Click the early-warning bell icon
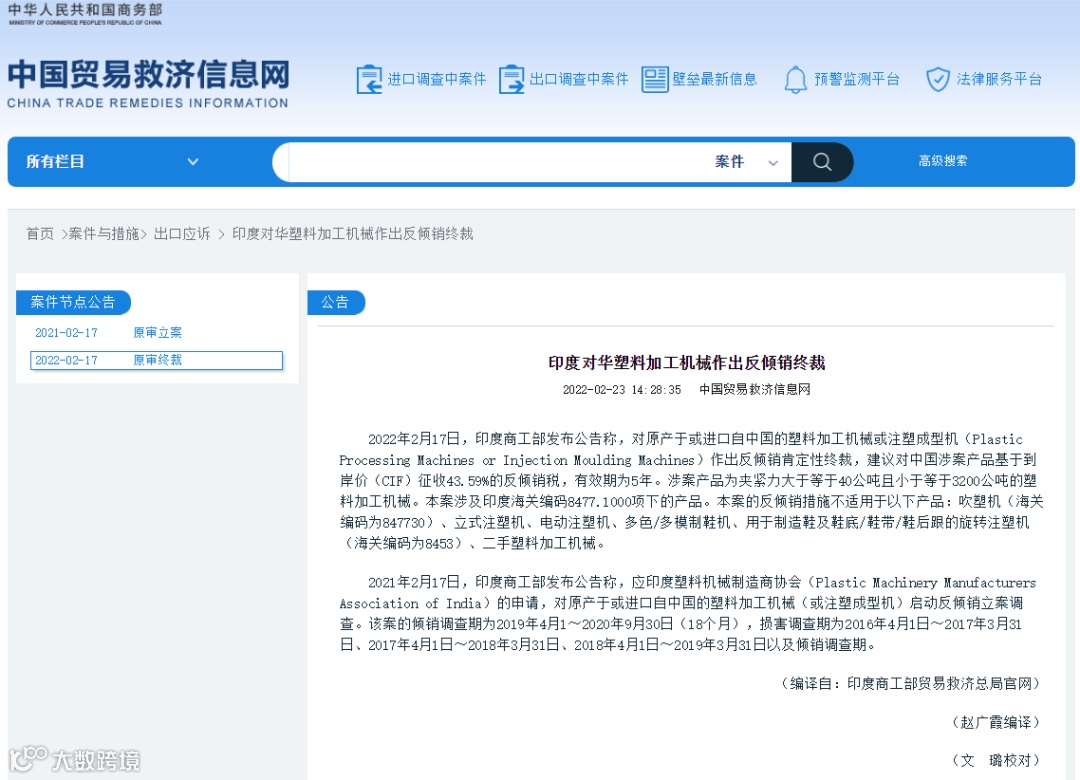 (x=796, y=79)
